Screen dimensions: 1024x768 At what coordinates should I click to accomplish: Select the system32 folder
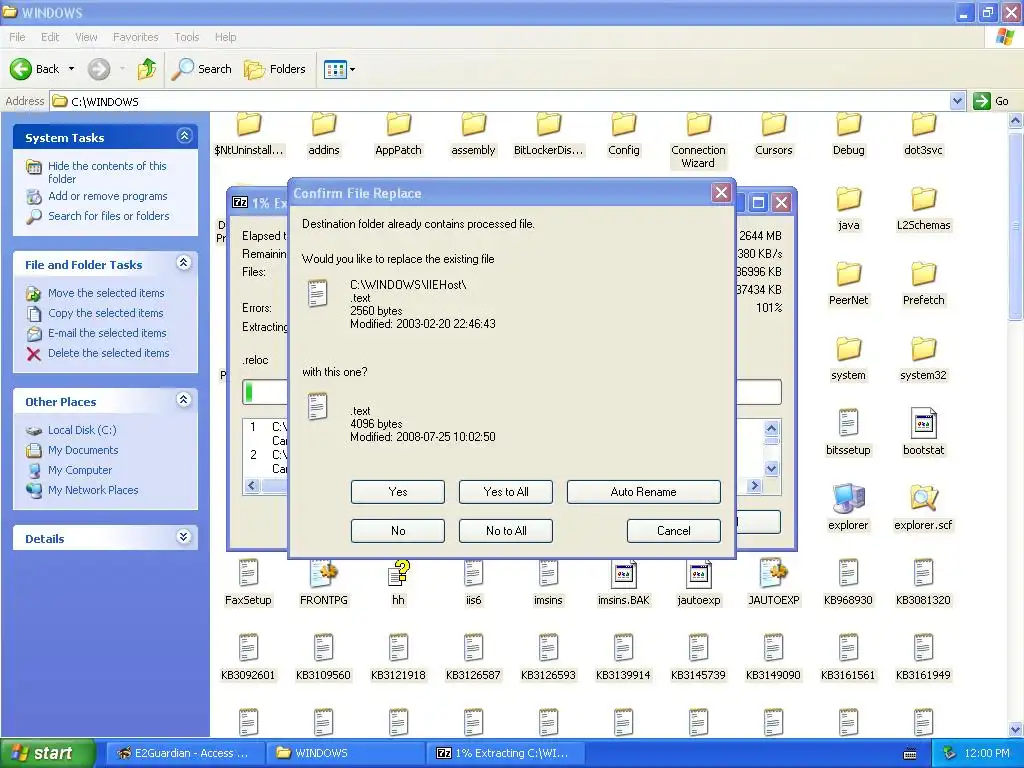click(923, 359)
